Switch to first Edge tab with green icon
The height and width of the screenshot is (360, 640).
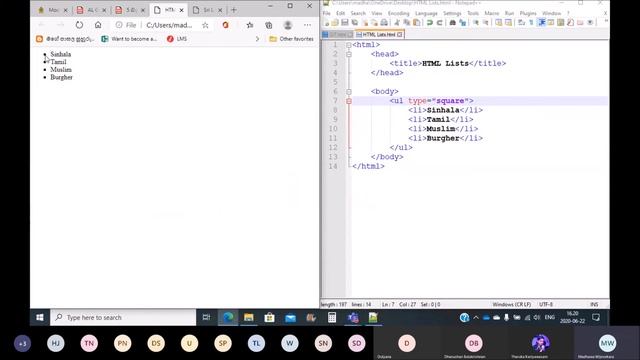(53, 10)
